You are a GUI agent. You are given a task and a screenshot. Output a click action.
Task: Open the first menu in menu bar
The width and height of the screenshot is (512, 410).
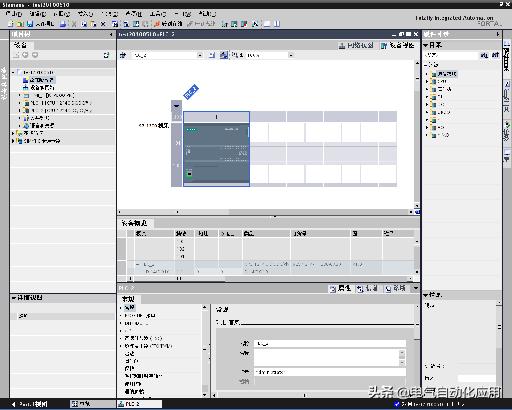pyautogui.click(x=14, y=14)
